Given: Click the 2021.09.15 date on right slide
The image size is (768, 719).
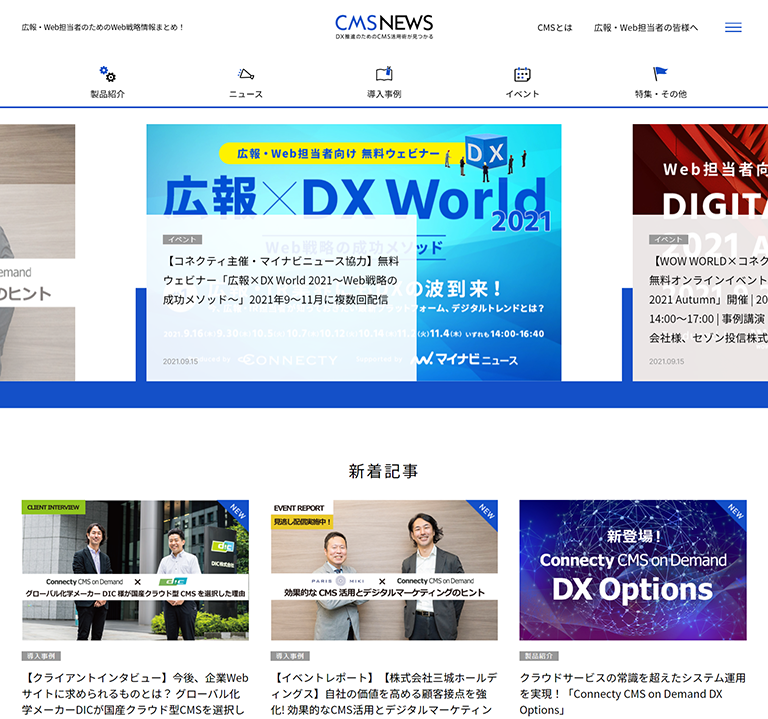Looking at the screenshot, I should pos(667,361).
